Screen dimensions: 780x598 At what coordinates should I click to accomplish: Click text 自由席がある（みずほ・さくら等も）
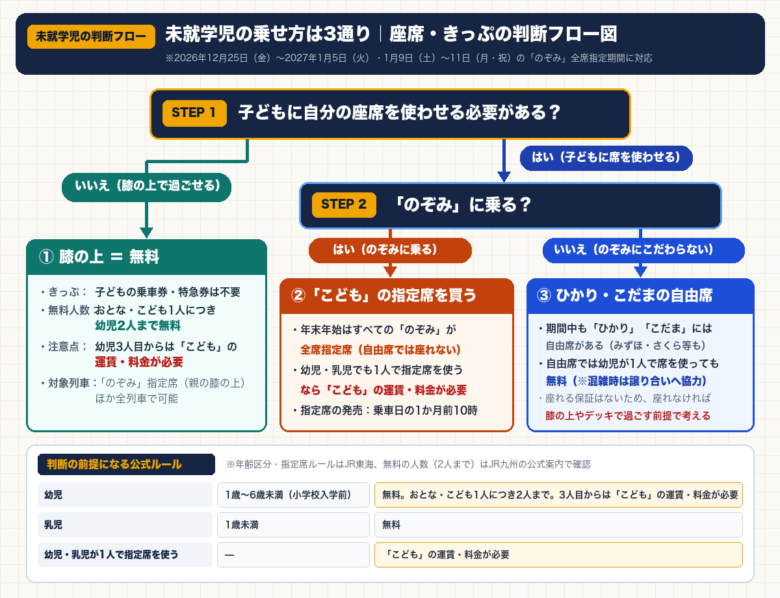(625, 346)
